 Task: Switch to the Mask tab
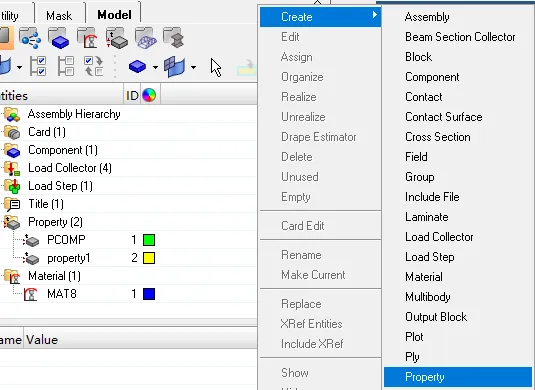point(59,16)
